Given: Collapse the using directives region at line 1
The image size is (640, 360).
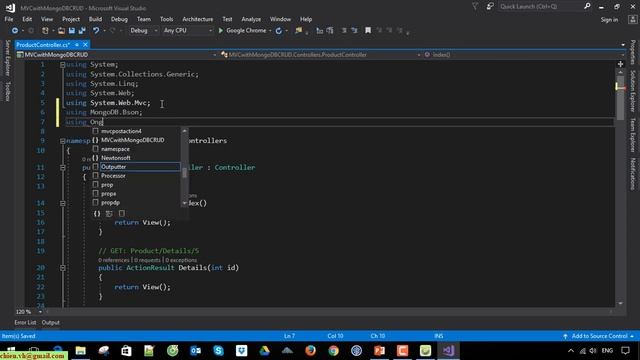Looking at the screenshot, I should (62, 65).
